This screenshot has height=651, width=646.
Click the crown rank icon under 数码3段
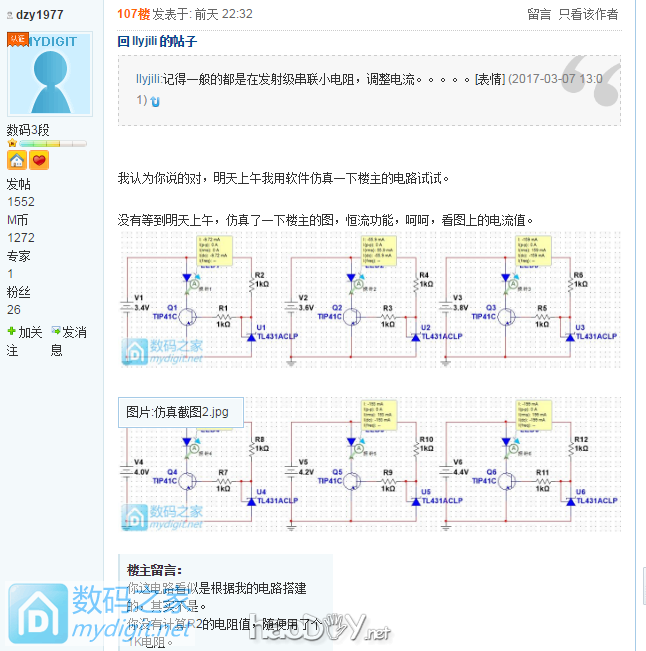point(12,144)
